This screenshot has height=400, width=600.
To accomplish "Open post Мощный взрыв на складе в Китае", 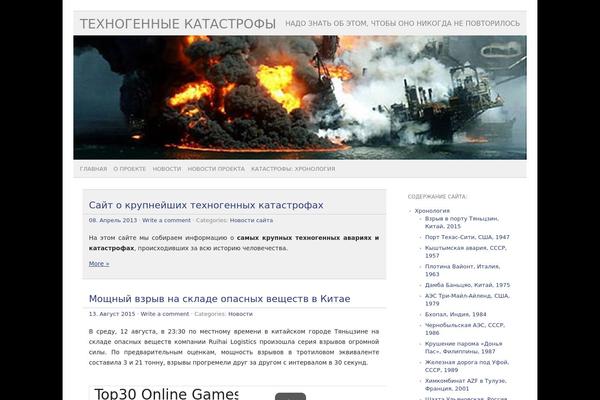I will tap(219, 299).
